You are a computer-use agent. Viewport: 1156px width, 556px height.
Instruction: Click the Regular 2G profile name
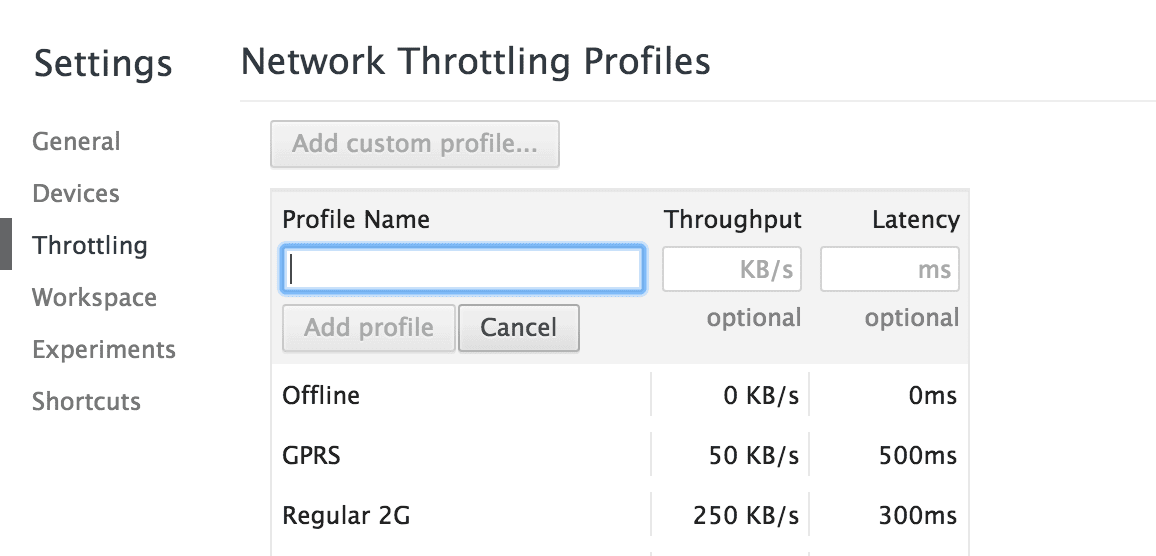tap(347, 516)
